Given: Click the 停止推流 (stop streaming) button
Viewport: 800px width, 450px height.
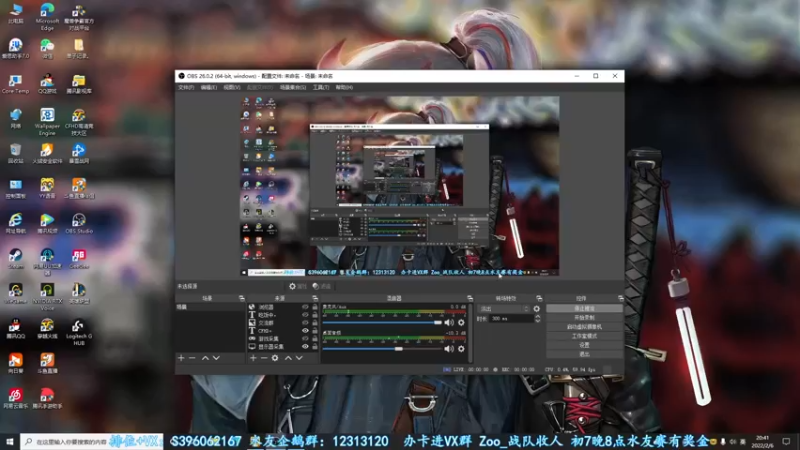Looking at the screenshot, I should point(584,309).
